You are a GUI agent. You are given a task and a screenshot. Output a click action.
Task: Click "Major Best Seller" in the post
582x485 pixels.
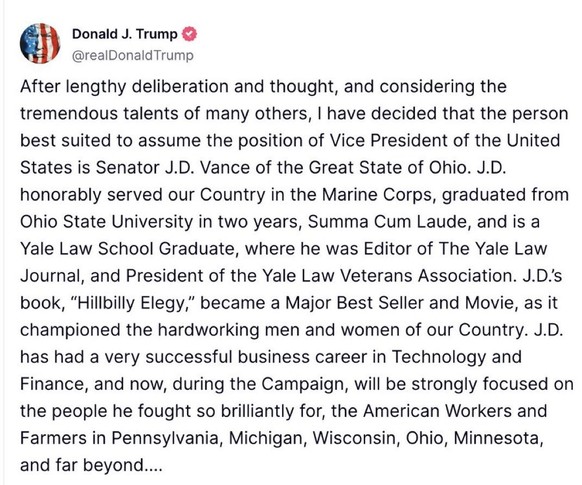tap(354, 303)
